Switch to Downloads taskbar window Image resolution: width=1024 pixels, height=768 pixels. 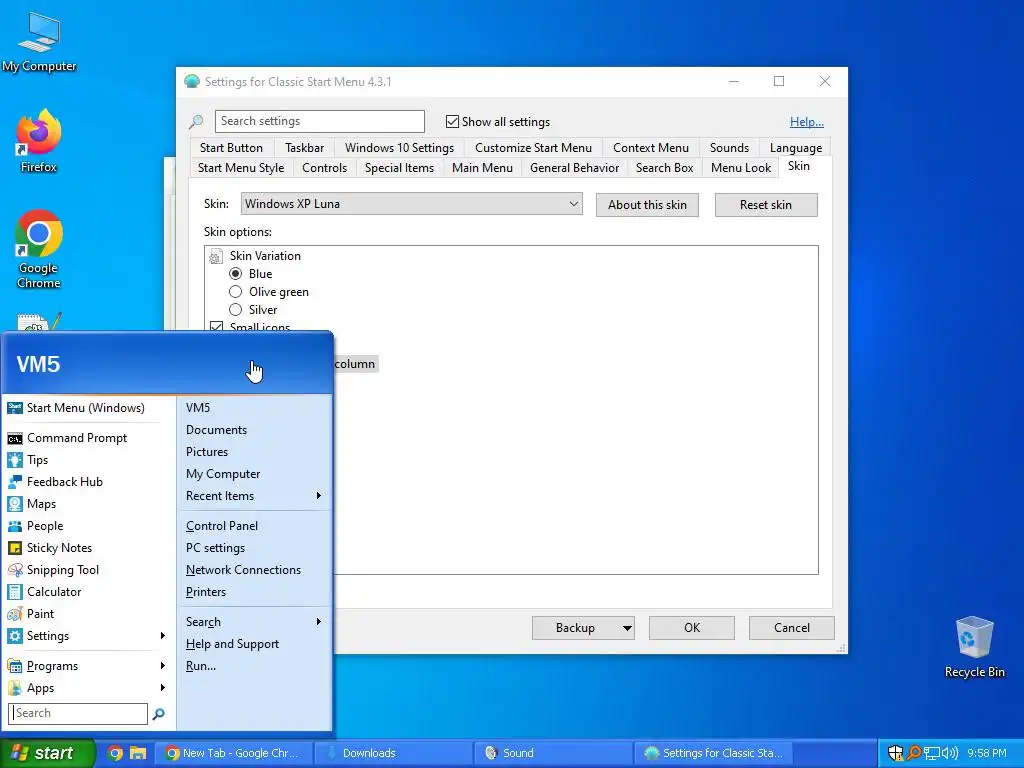point(394,753)
